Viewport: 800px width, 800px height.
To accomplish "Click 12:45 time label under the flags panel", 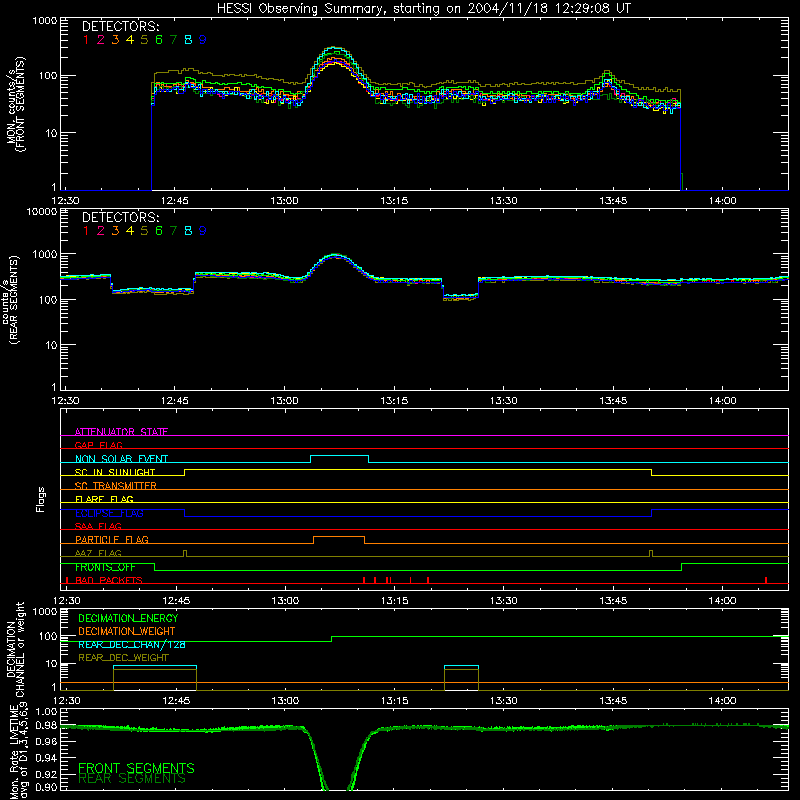I will click(x=176, y=601).
